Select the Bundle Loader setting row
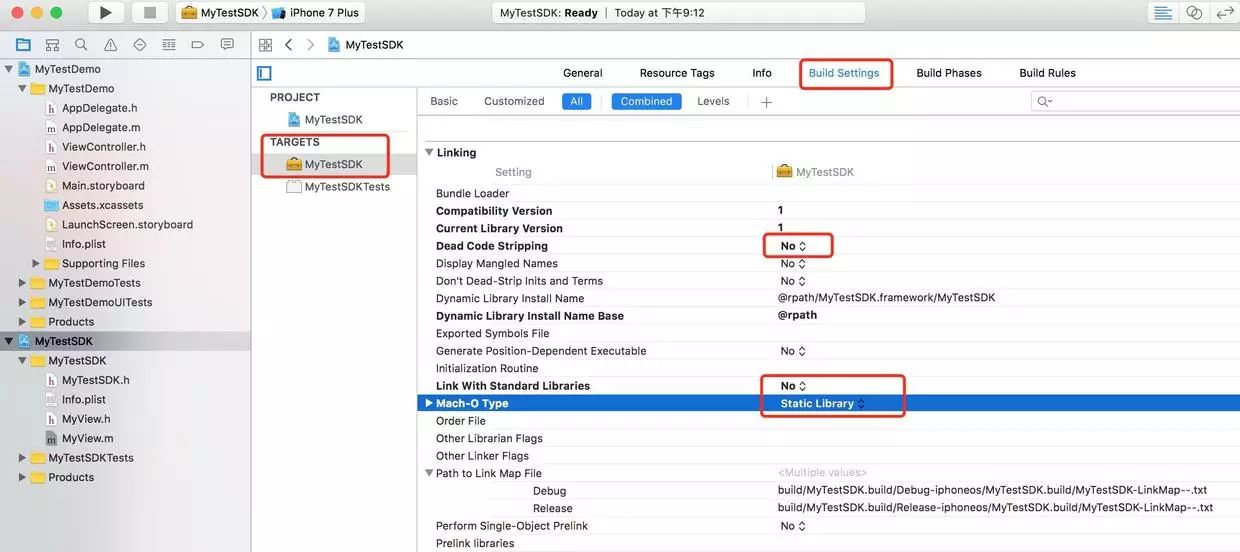 point(828,194)
